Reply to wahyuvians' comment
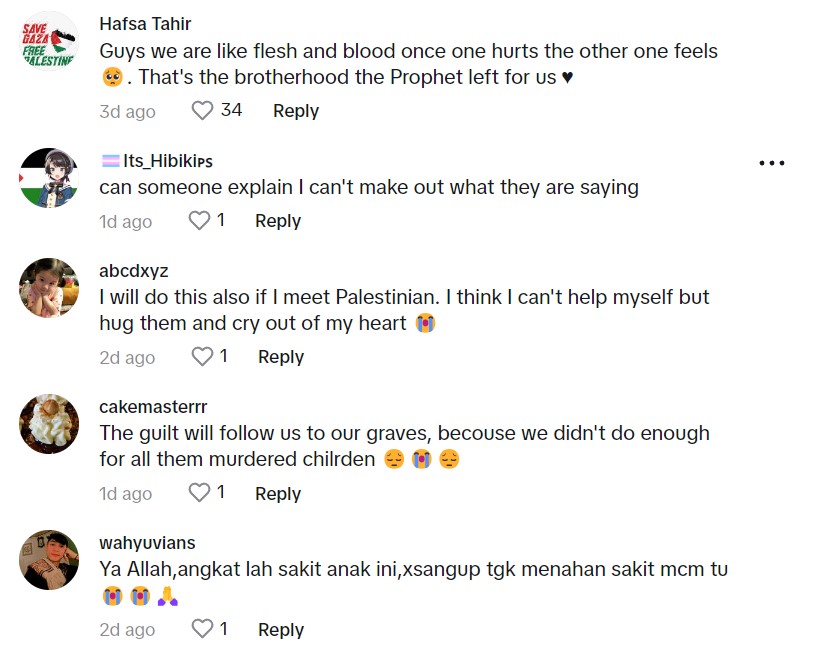Viewport: 831px width, 653px height. (281, 629)
